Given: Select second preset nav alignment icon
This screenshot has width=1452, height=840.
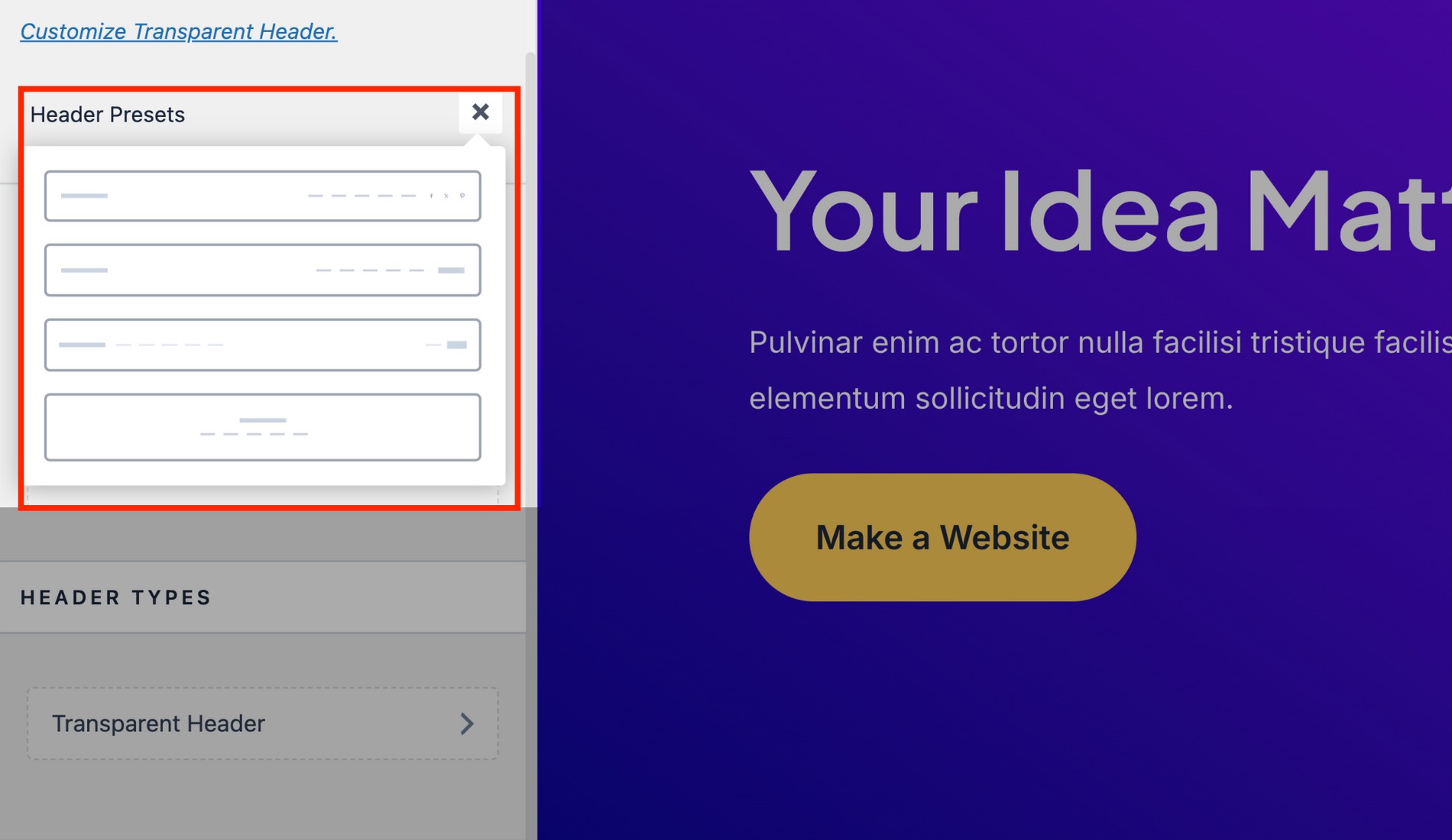Looking at the screenshot, I should (x=263, y=270).
